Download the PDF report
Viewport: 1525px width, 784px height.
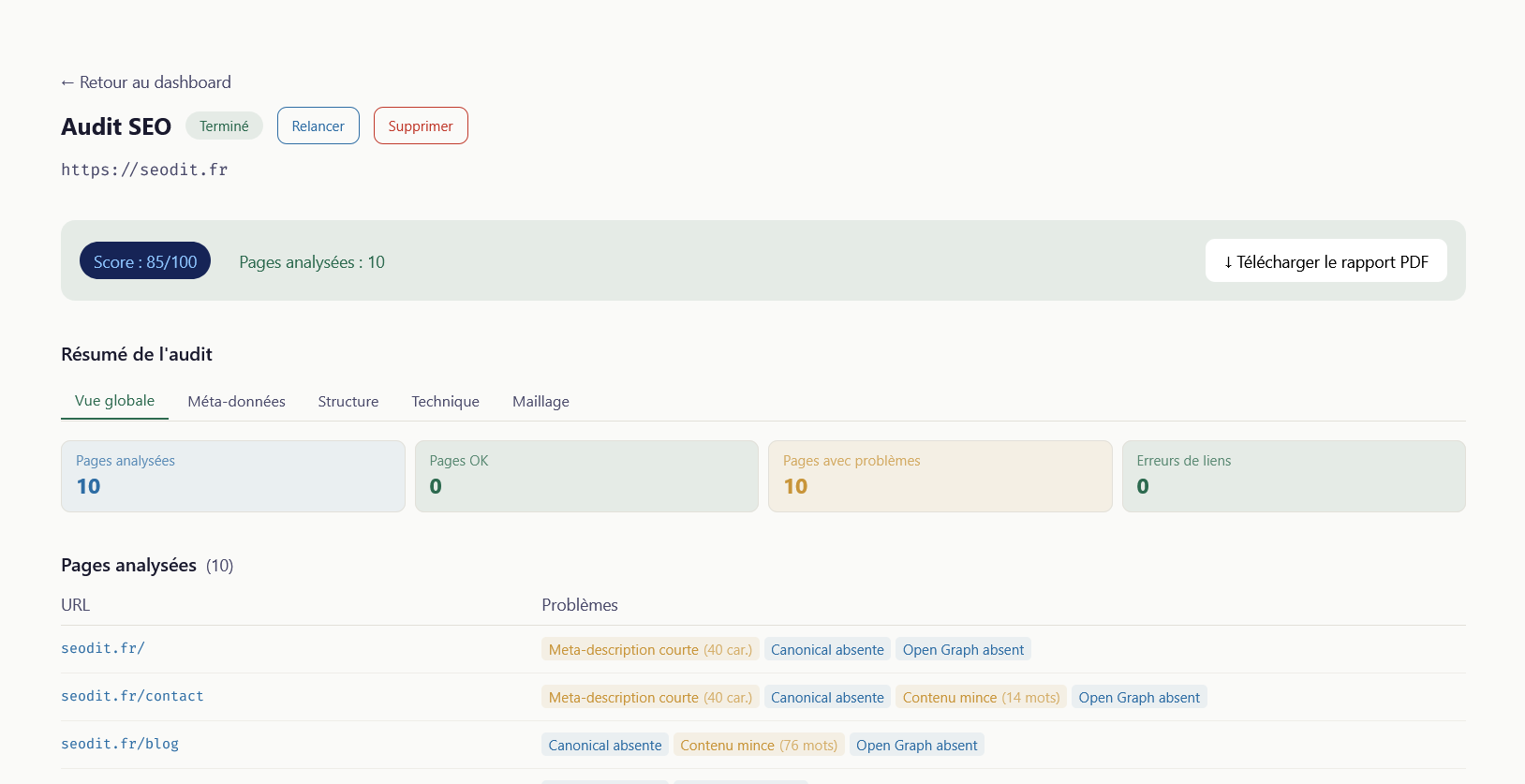tap(1325, 261)
